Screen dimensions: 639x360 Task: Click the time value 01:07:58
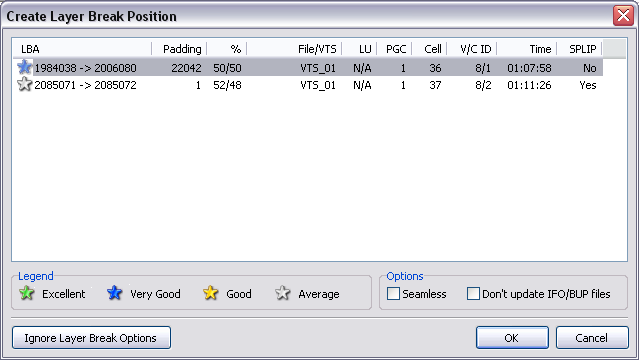[529, 68]
